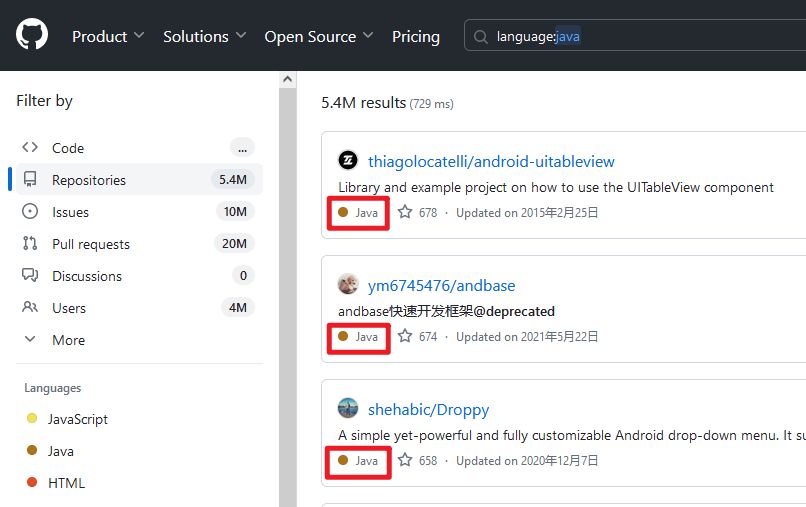Viewport: 806px width, 507px height.
Task: Click the yellow JavaScript color dot
Action: tap(32, 418)
